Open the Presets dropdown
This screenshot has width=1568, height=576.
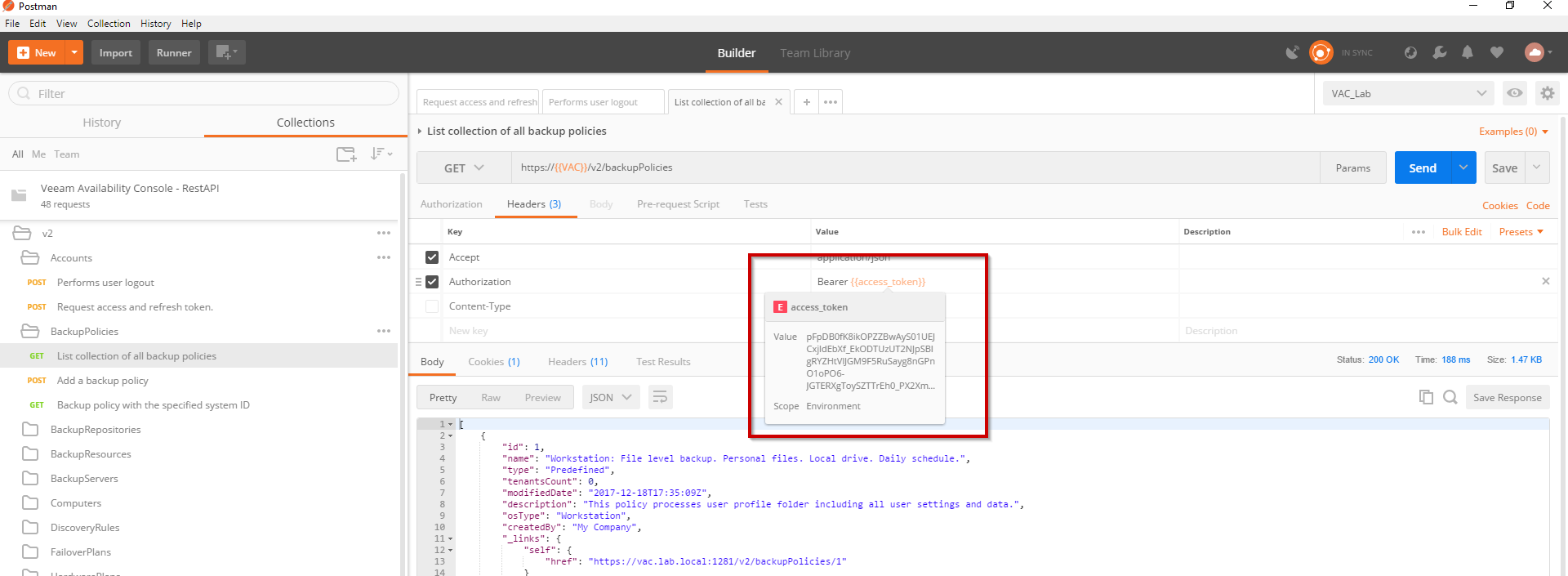coord(1521,232)
